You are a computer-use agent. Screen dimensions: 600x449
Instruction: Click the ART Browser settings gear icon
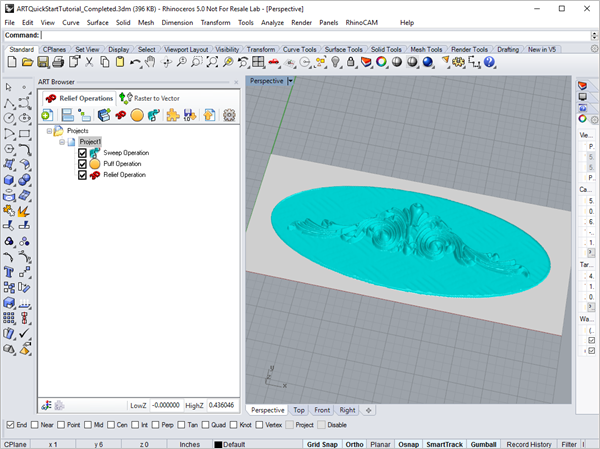[229, 115]
